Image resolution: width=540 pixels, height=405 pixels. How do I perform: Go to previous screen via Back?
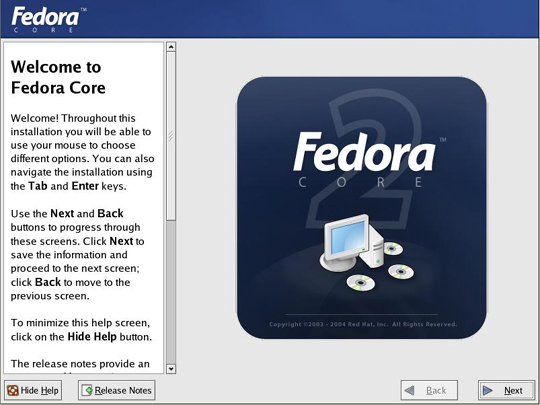coord(429,390)
